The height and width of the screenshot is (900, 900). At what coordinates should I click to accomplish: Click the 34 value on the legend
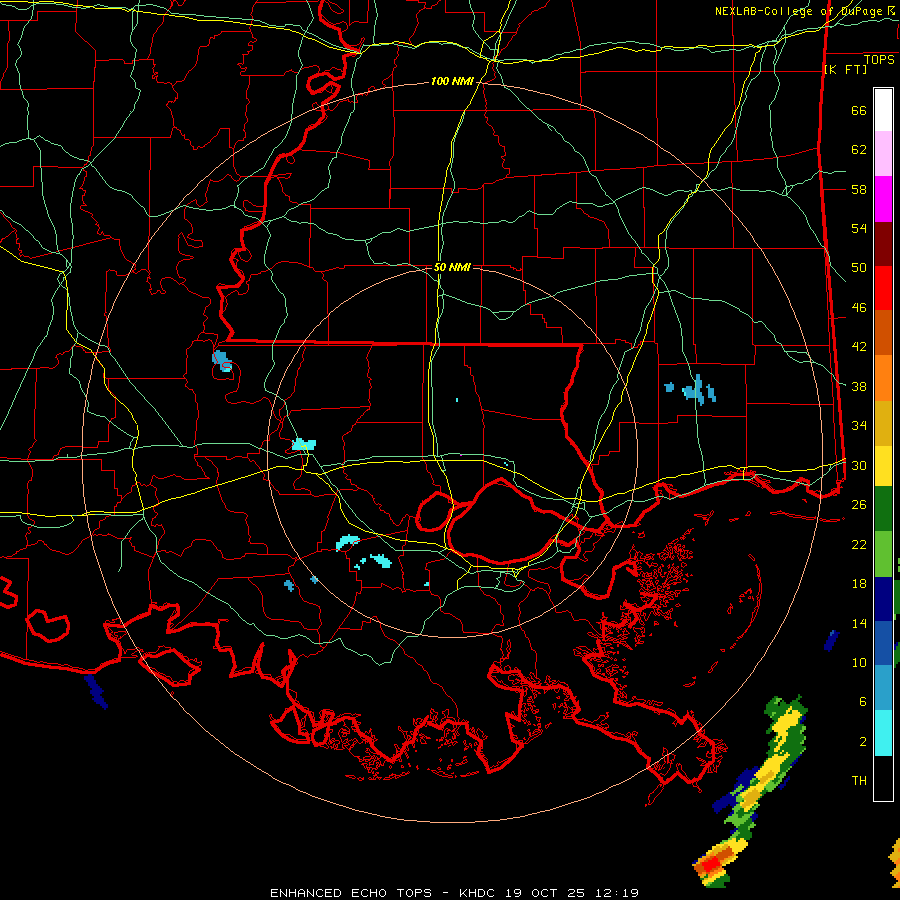(859, 425)
